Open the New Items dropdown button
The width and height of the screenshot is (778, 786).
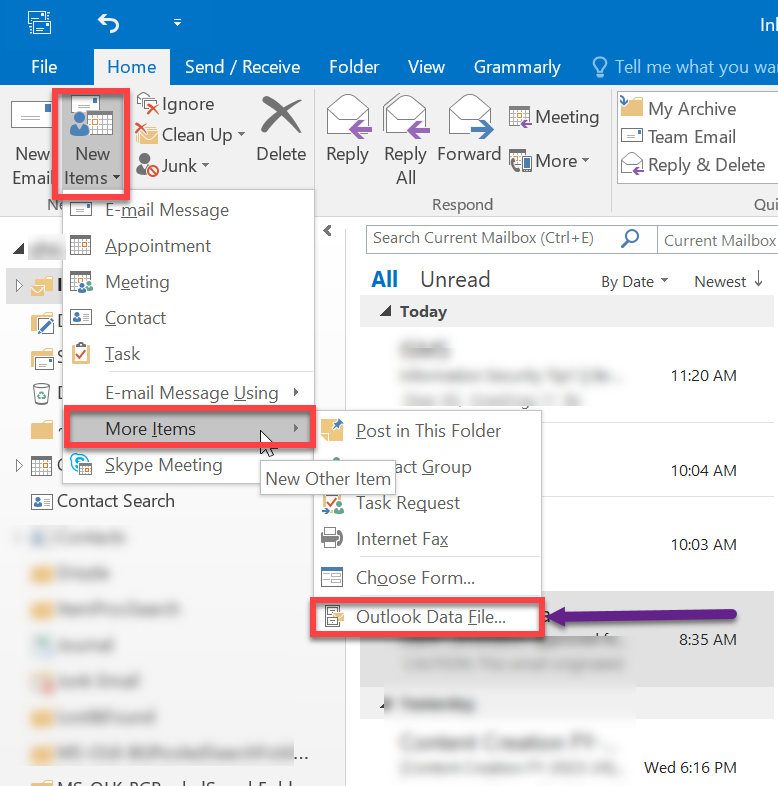click(92, 142)
